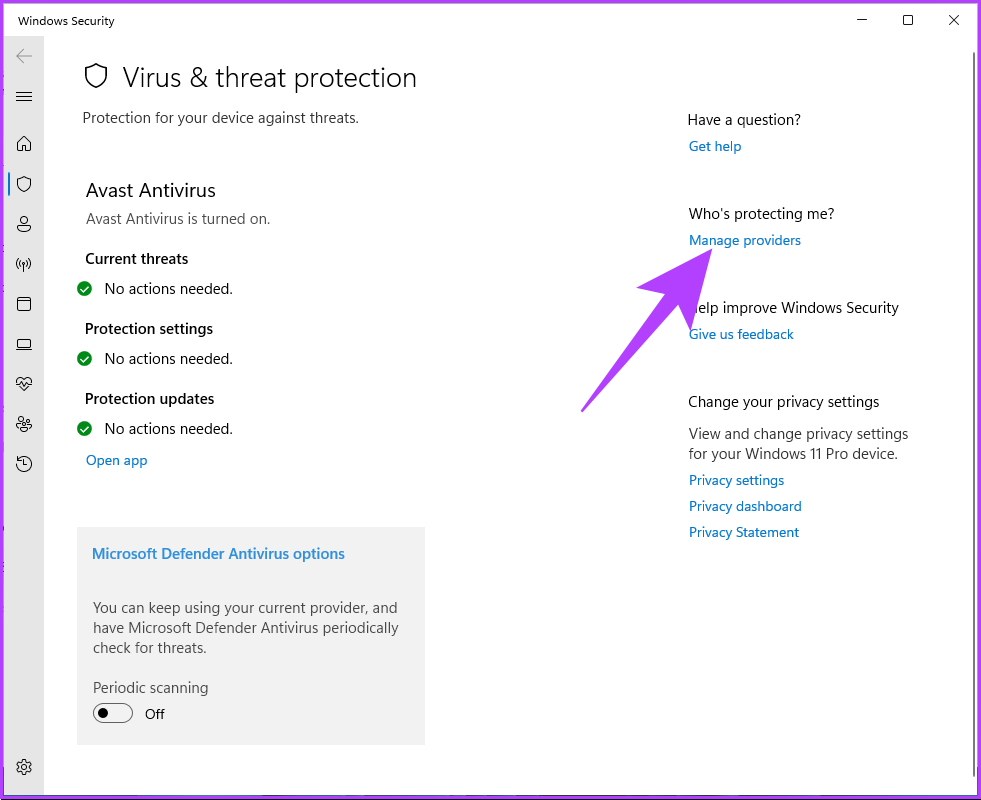Screen dimensions: 981x800
Task: Click Open app under Avast Antivirus
Action: 116,460
